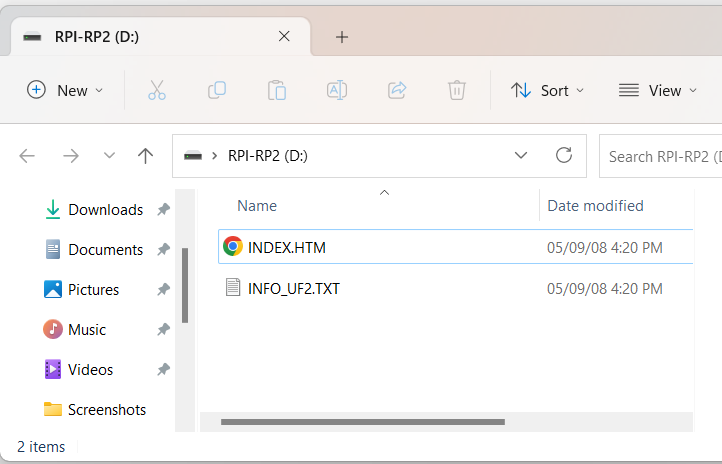
Task: Select the INFO_UF2.TXT file
Action: click(x=294, y=289)
